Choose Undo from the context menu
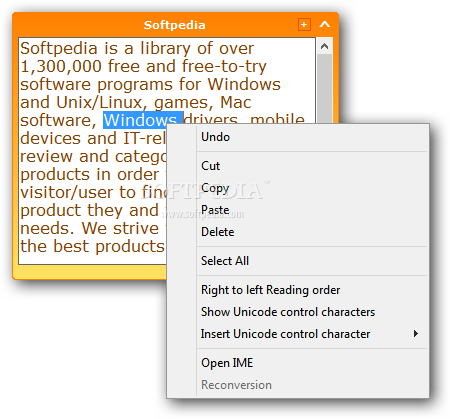The width and height of the screenshot is (450, 419). click(297, 137)
